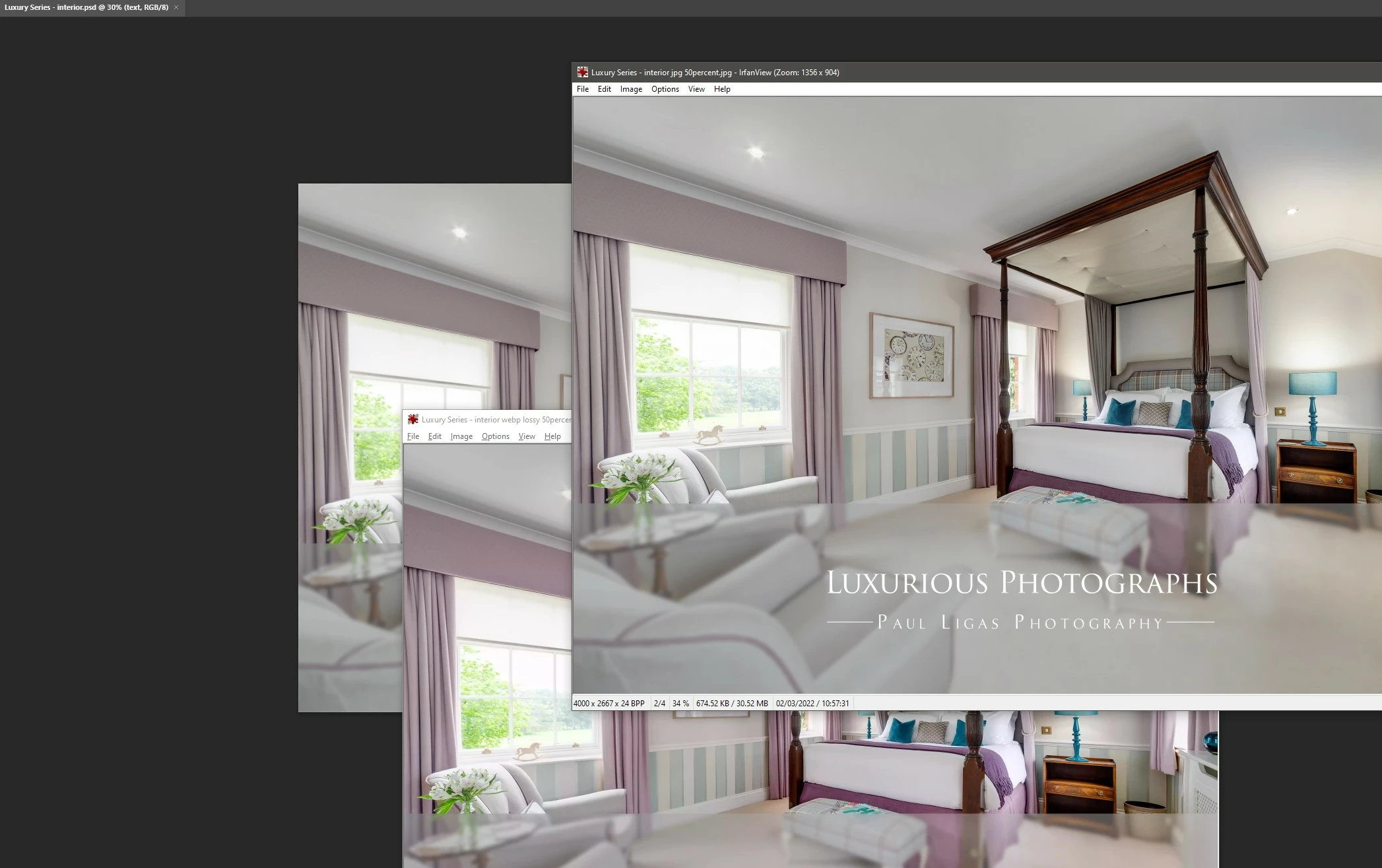Select the Luxury Series interior.psd Photoshop tab

(x=86, y=7)
